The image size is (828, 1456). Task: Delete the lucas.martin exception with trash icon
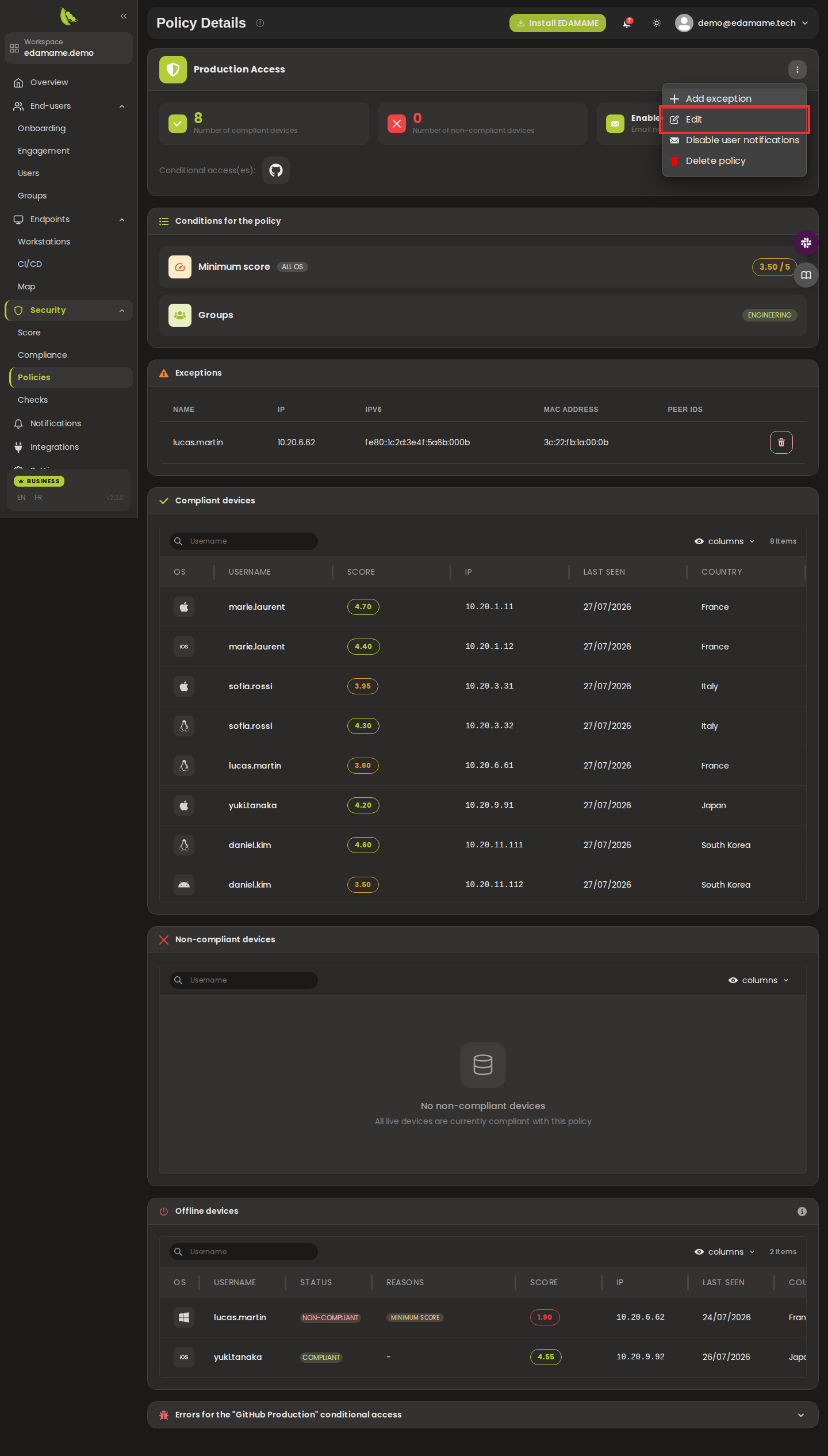tap(781, 442)
